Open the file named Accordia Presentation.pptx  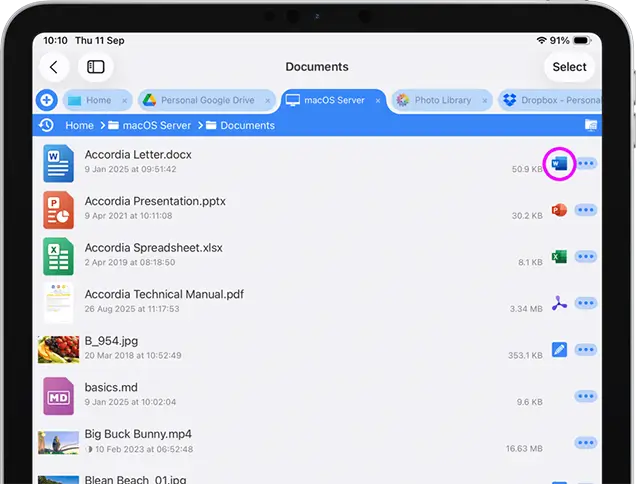(155, 201)
